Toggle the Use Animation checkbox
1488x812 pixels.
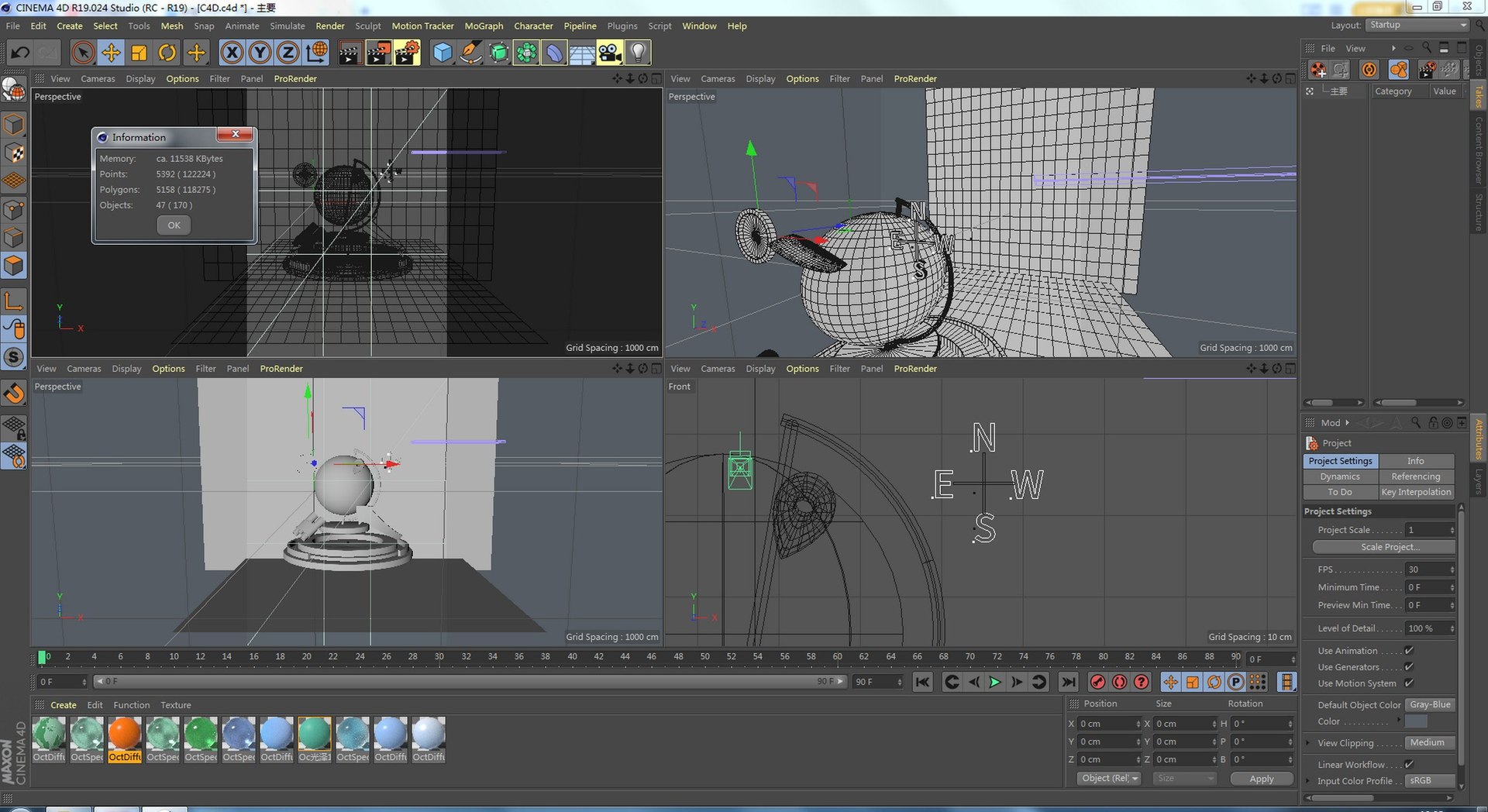(1409, 651)
